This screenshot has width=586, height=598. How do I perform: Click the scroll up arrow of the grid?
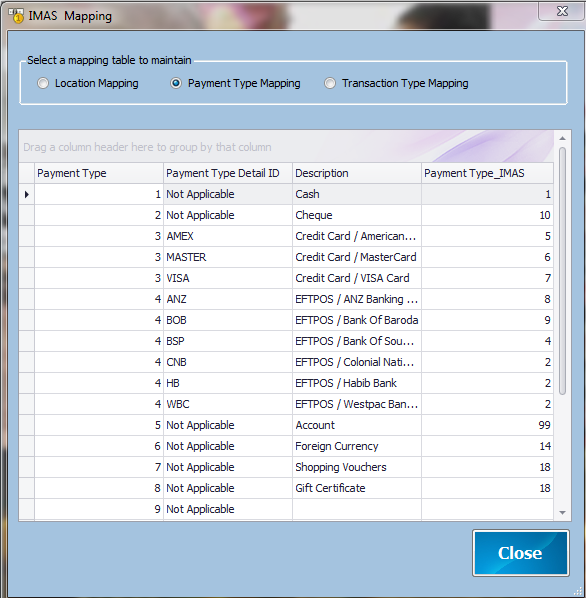(562, 138)
